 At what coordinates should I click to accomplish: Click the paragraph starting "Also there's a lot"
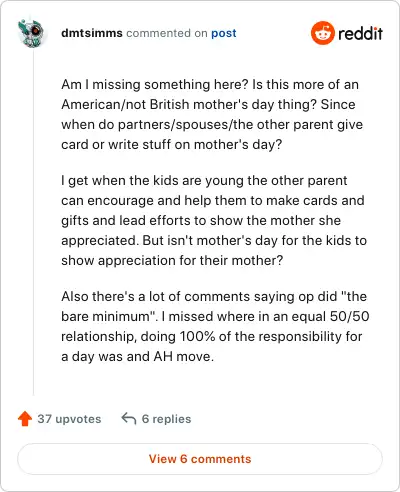point(215,326)
